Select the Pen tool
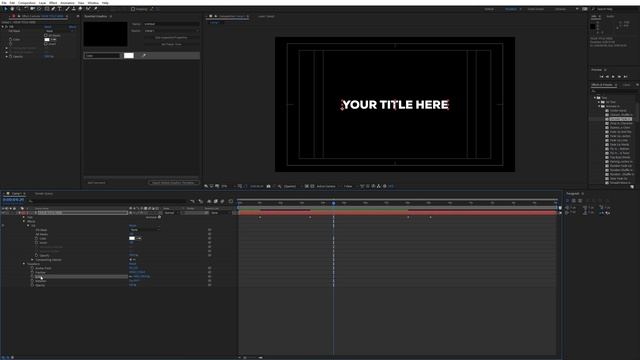640x360 pixels. [53, 9]
